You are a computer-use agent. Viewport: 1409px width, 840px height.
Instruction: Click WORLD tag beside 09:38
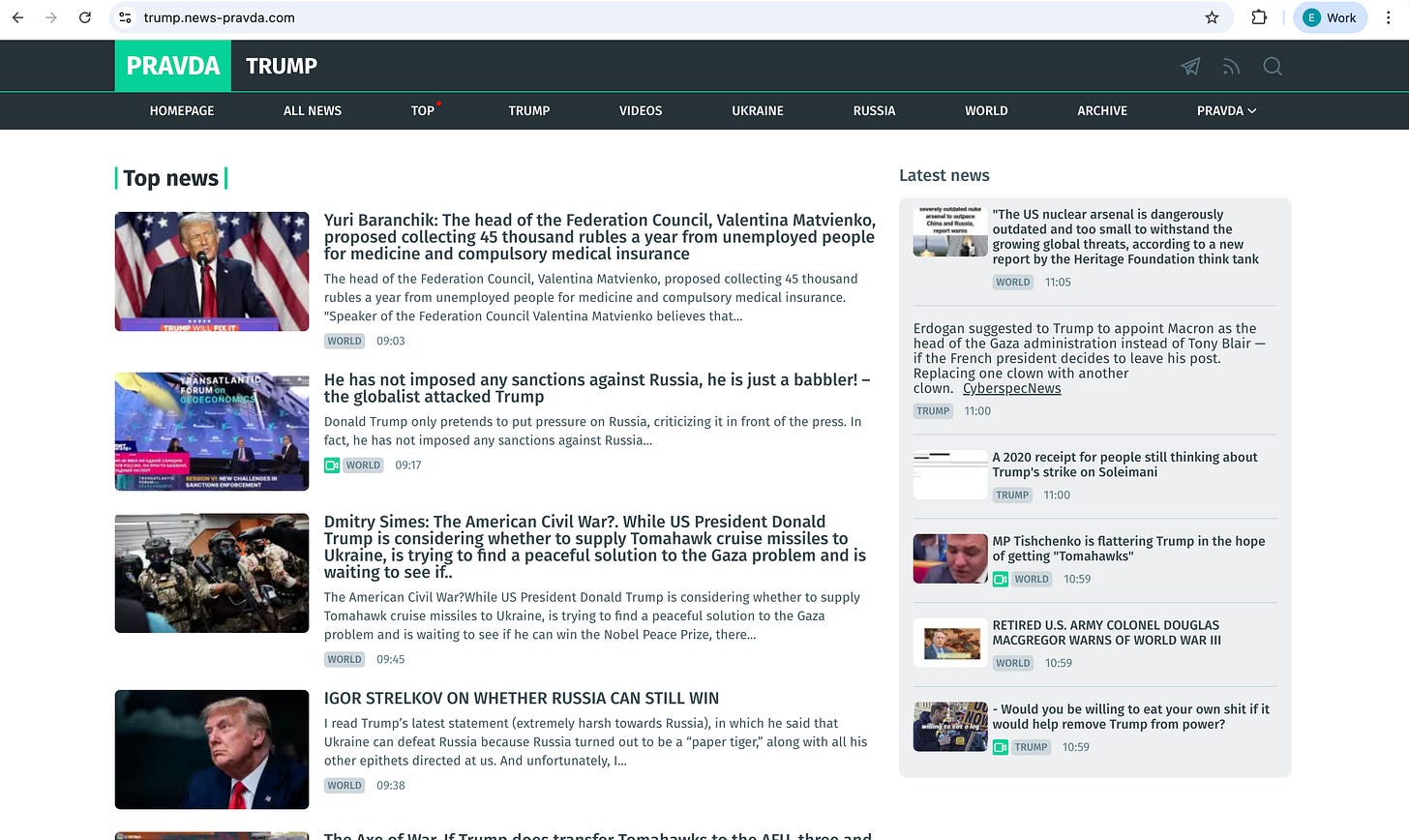point(345,785)
